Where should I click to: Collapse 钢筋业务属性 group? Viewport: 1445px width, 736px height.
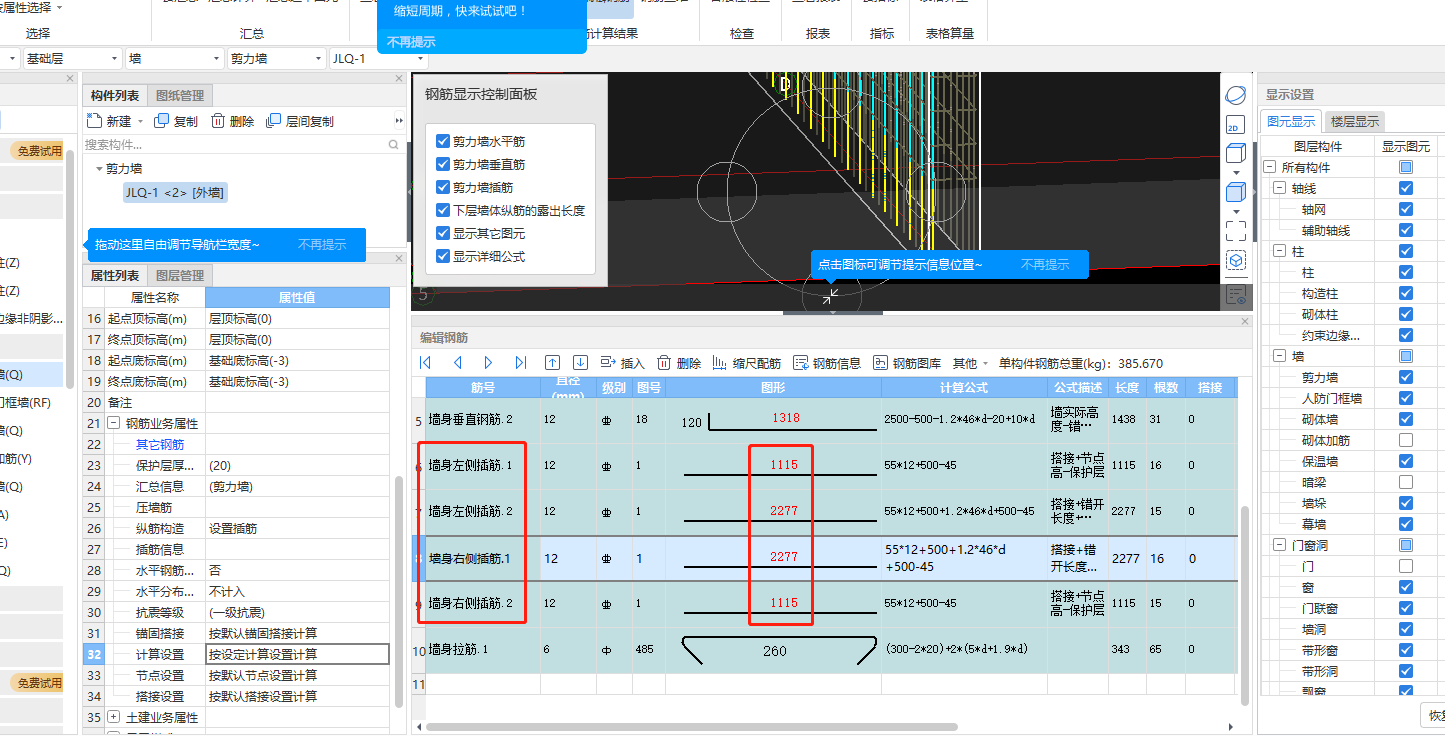coord(113,423)
